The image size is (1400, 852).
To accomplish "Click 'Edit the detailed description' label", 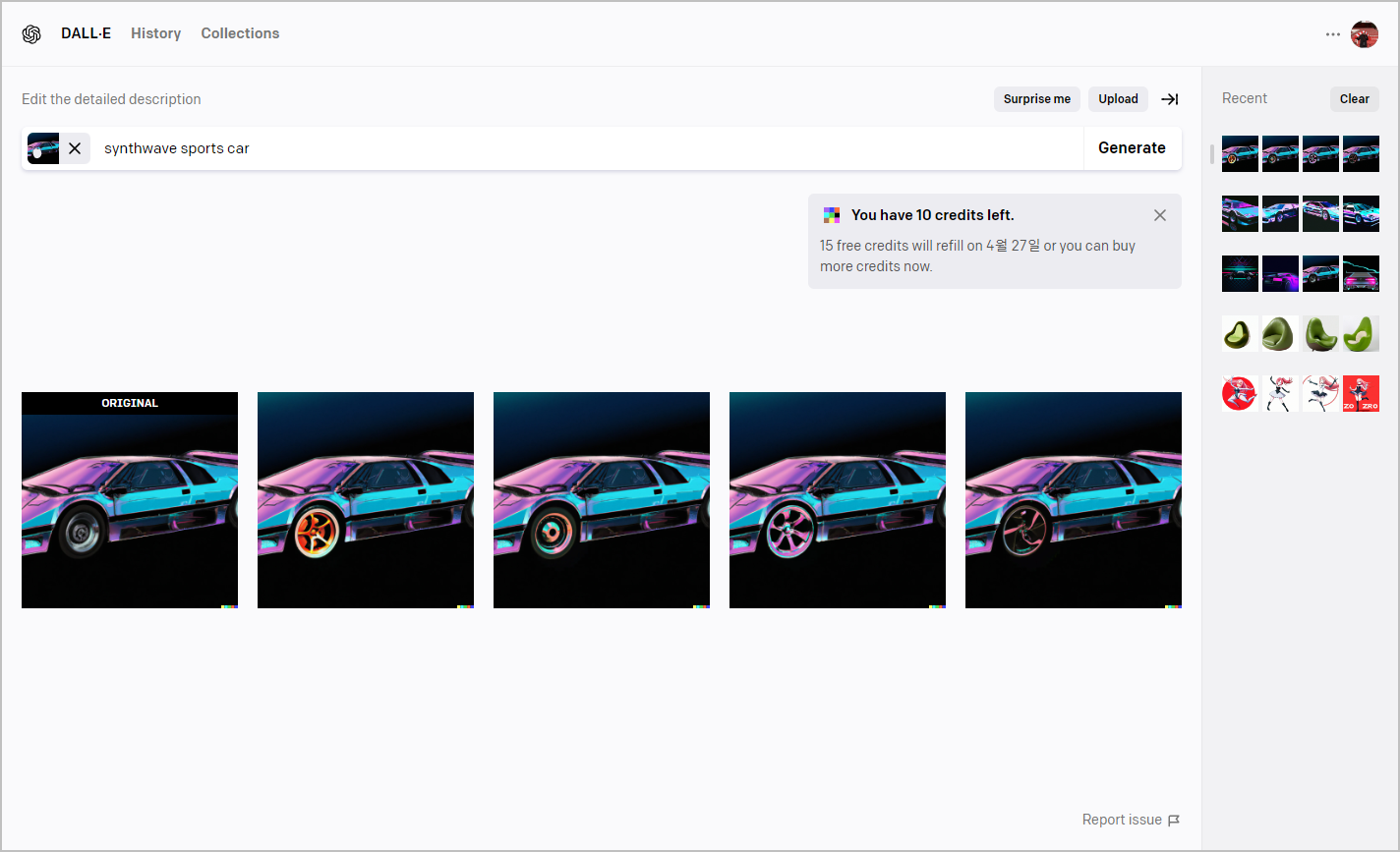I will tap(111, 99).
